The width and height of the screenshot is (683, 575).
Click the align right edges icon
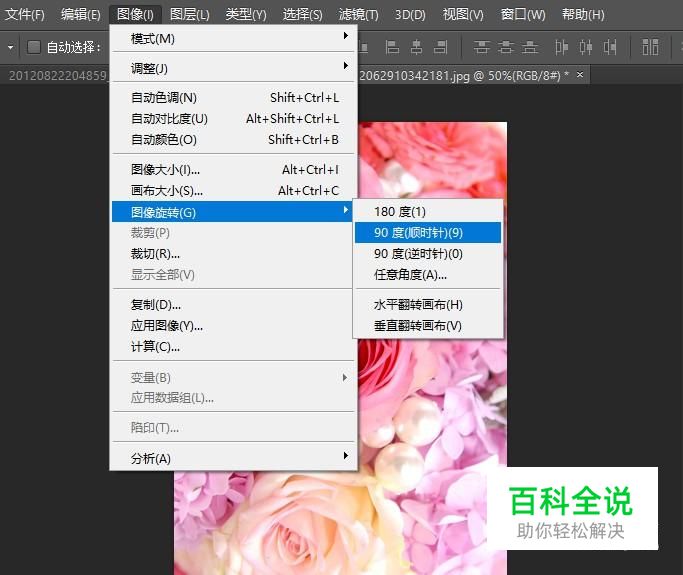440,47
